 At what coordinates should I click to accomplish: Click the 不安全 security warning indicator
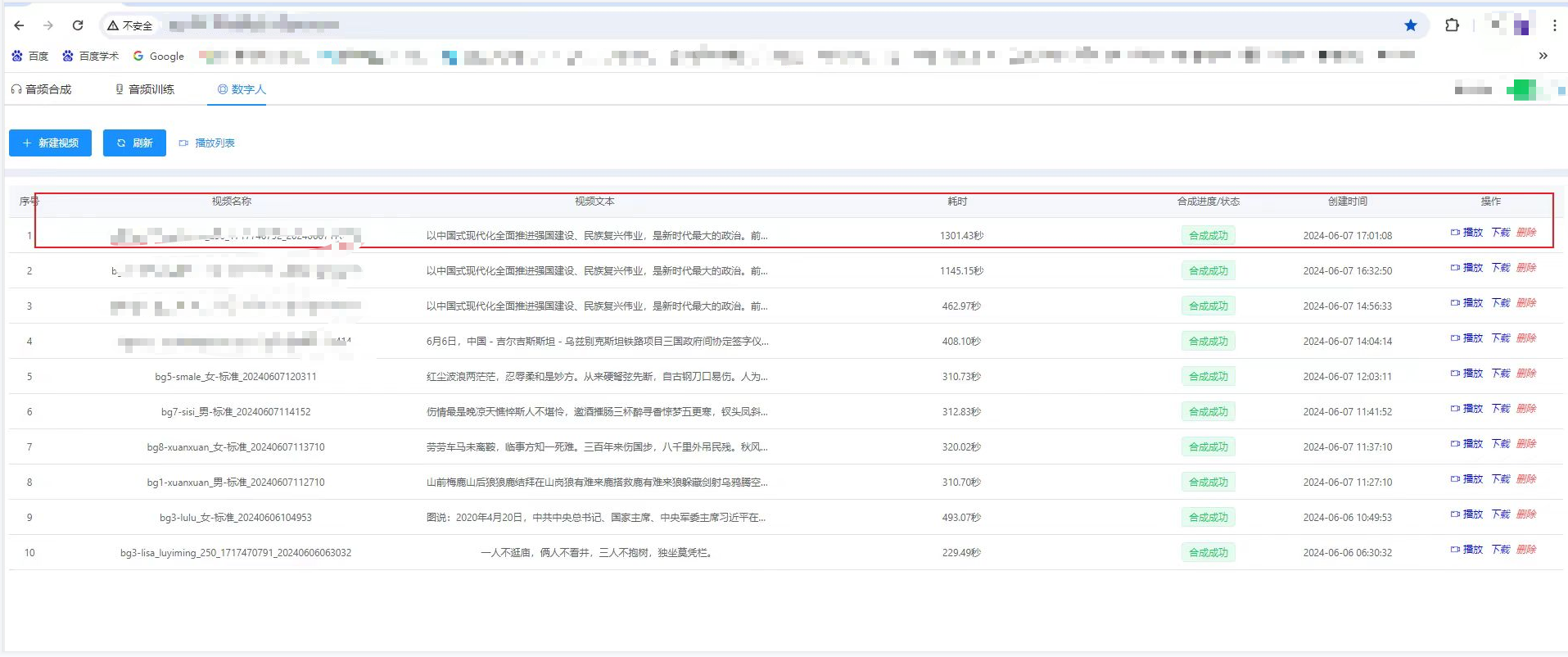pos(129,25)
